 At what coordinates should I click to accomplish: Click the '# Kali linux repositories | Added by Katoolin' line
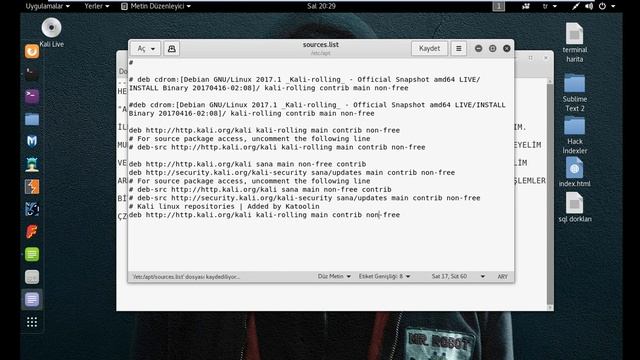[224, 206]
